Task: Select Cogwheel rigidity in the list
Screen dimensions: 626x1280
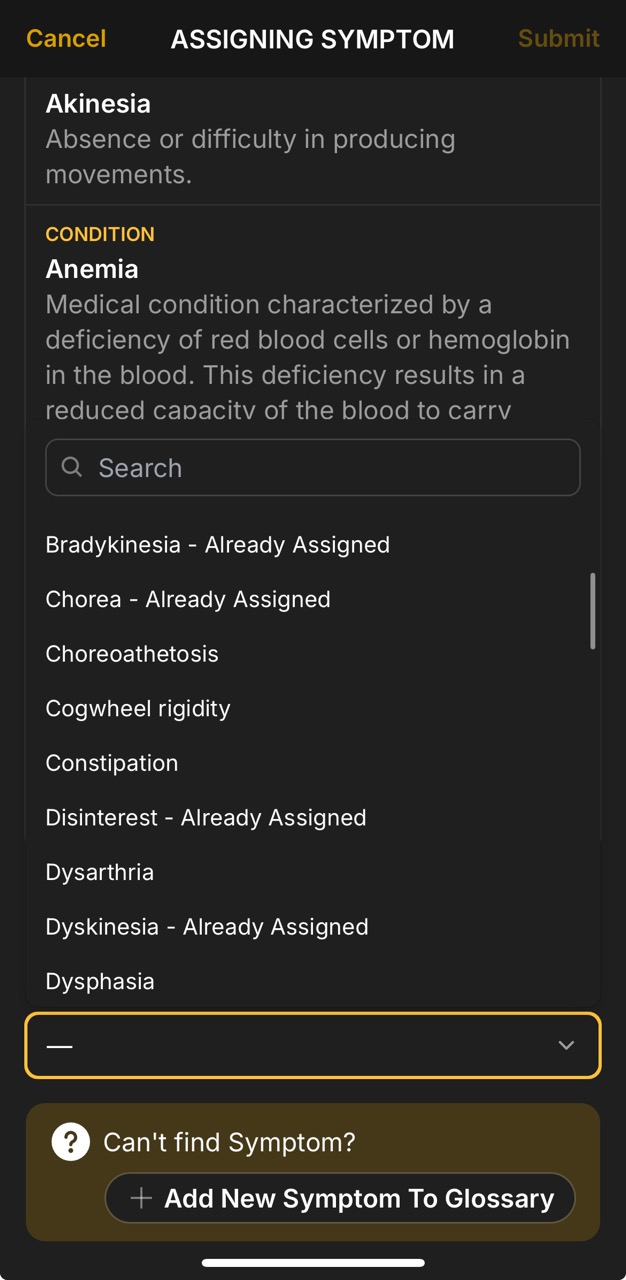Action: (138, 708)
